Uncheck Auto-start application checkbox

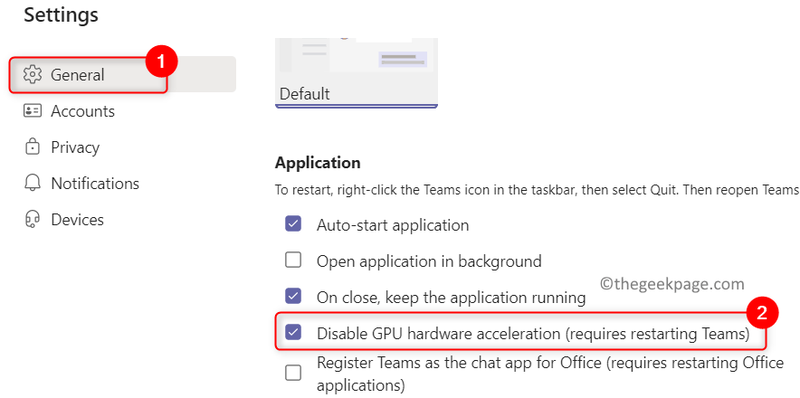click(293, 224)
